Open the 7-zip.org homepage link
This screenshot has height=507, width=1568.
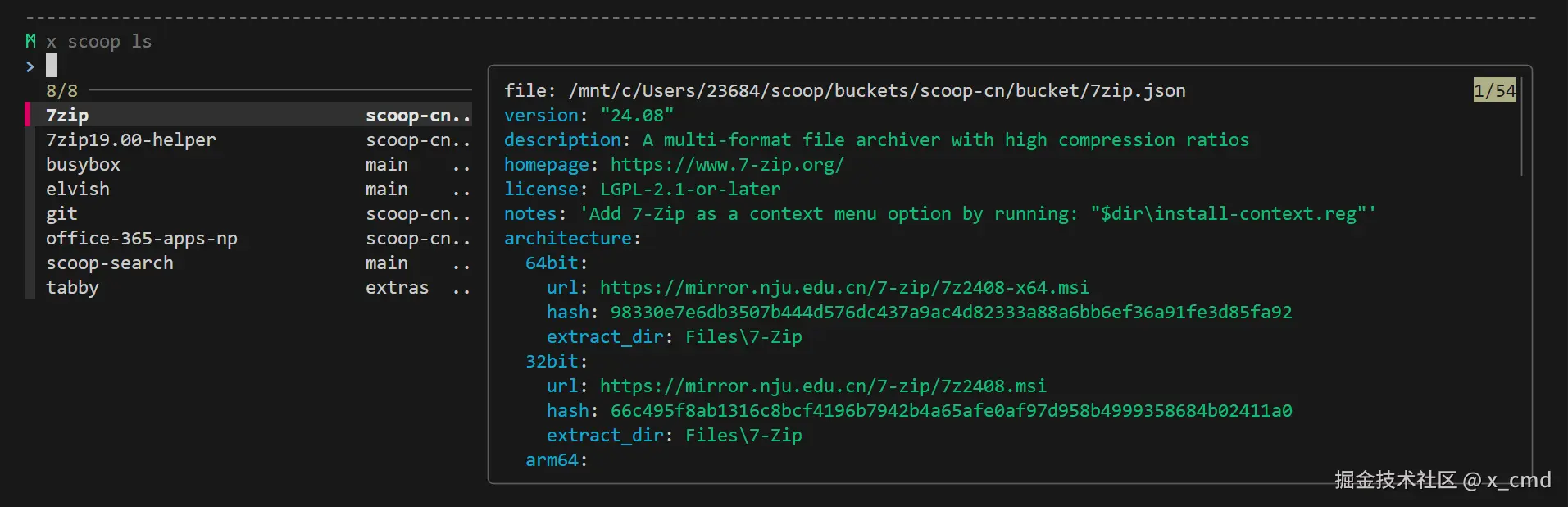727,164
